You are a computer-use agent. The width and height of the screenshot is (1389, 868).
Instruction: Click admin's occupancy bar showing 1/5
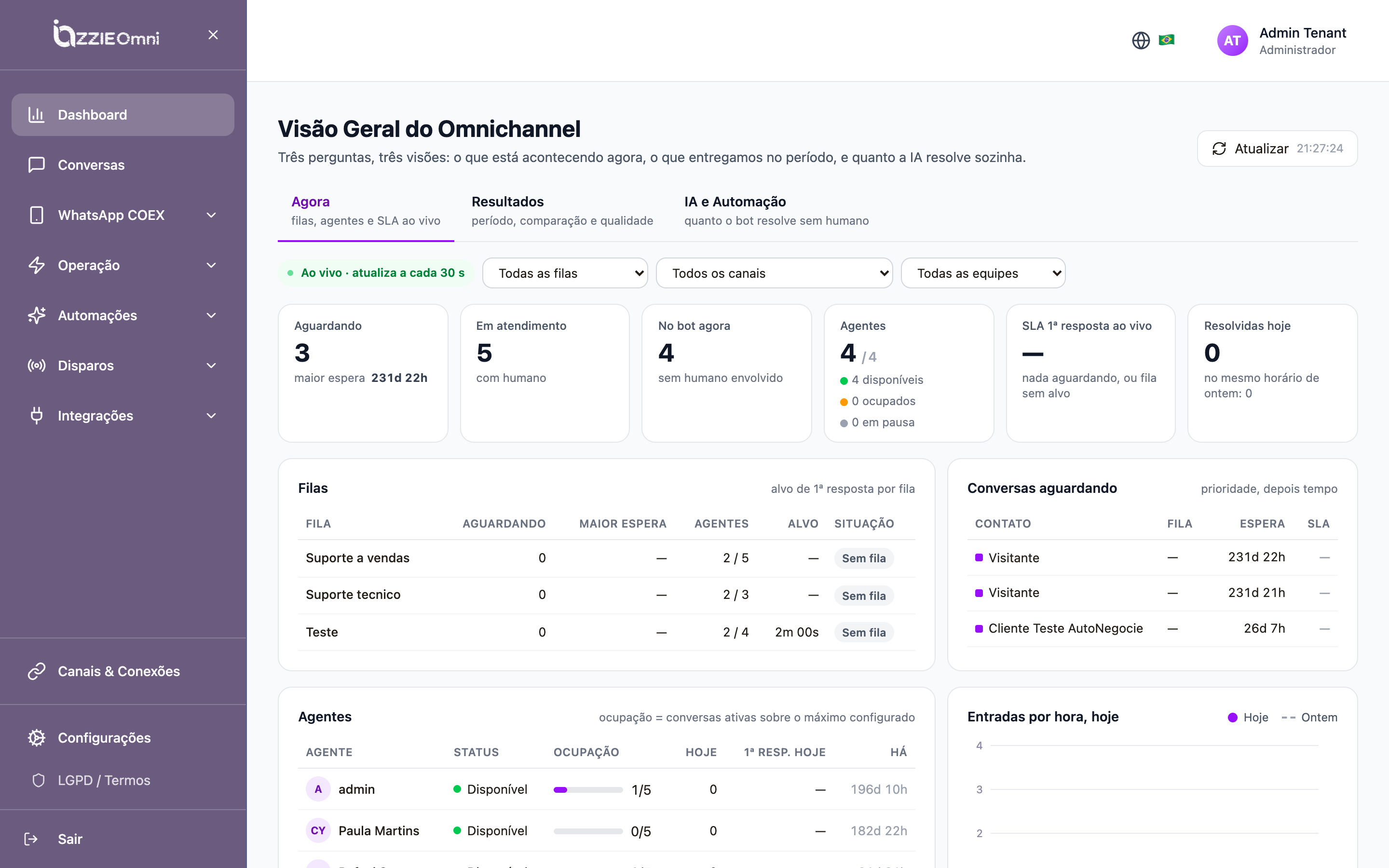pyautogui.click(x=588, y=789)
